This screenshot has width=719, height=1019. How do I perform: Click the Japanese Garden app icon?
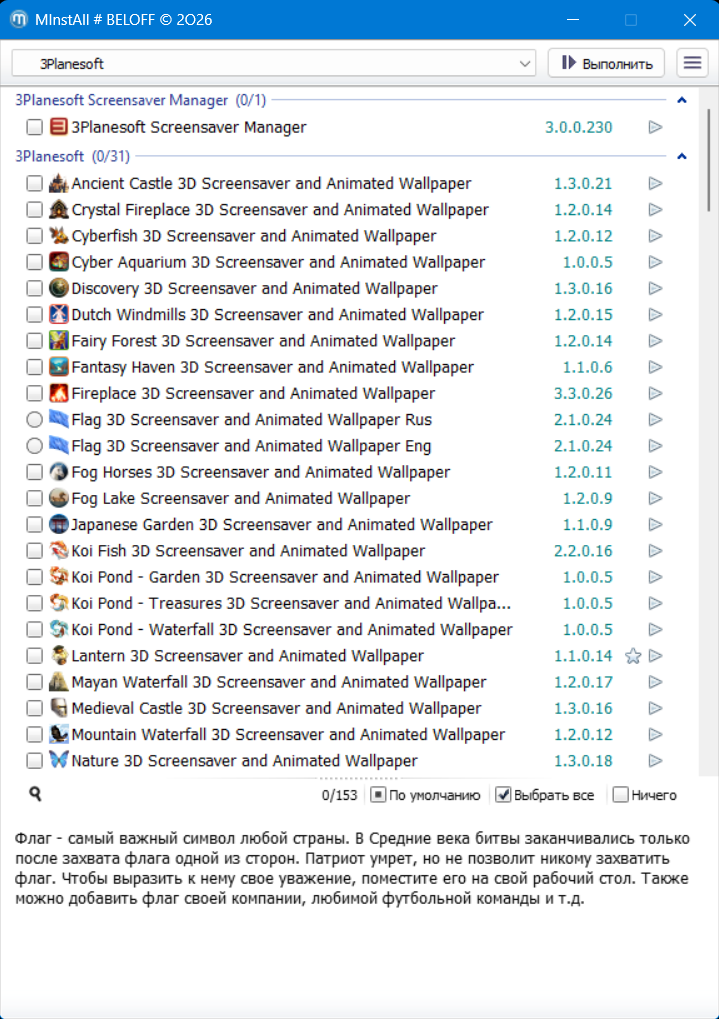[x=59, y=524]
